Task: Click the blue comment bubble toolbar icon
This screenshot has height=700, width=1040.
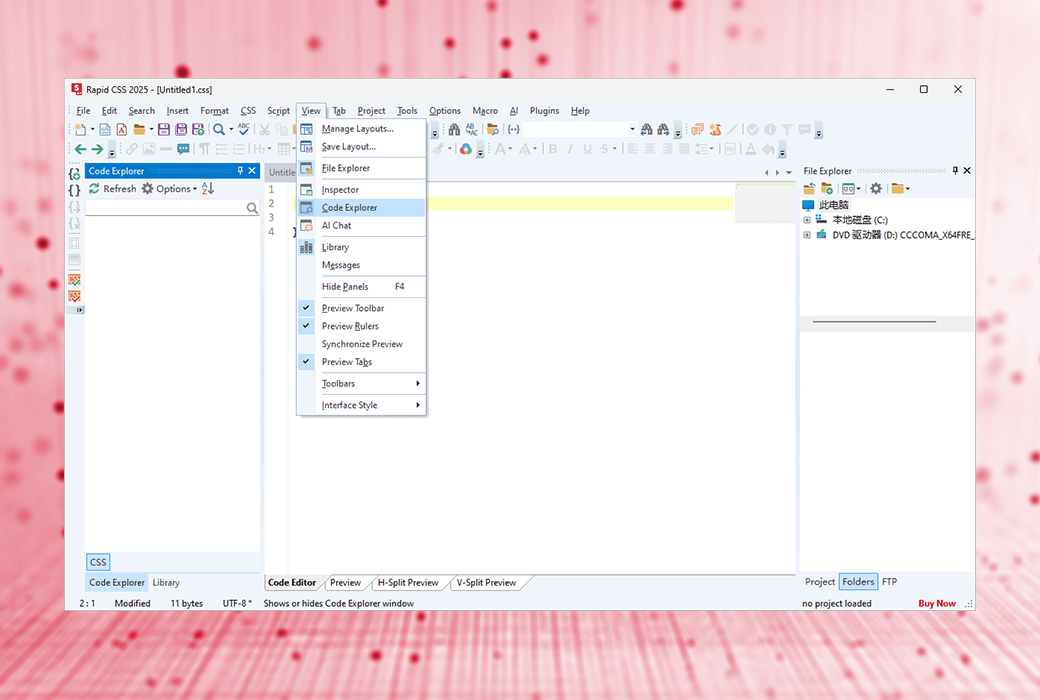Action: (183, 149)
